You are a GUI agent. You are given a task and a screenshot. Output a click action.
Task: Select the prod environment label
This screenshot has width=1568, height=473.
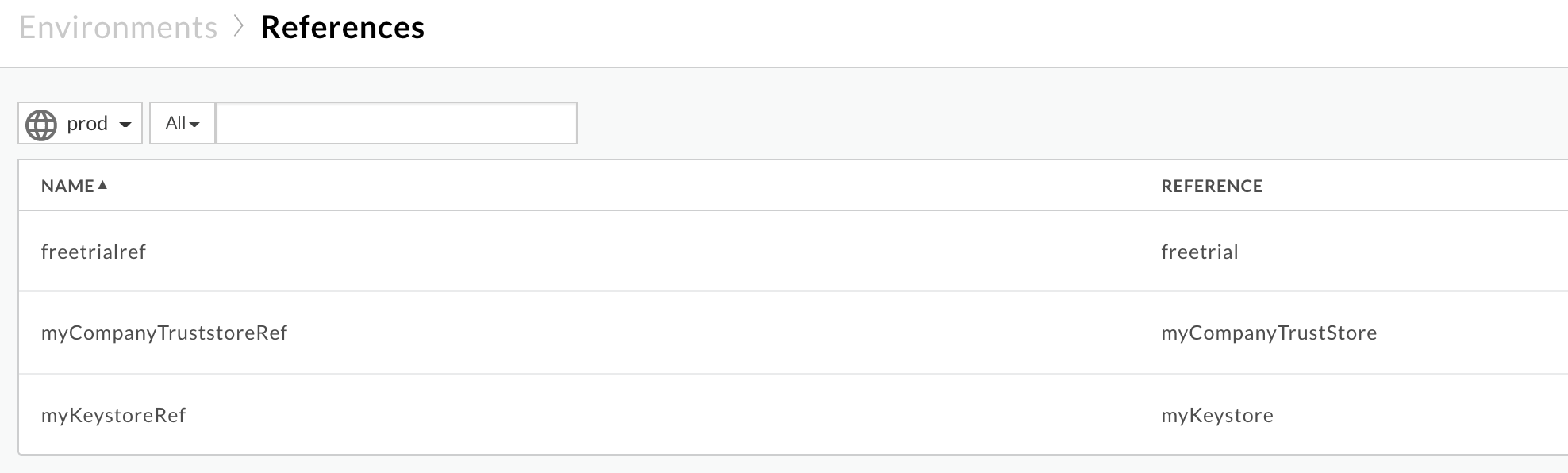click(87, 124)
